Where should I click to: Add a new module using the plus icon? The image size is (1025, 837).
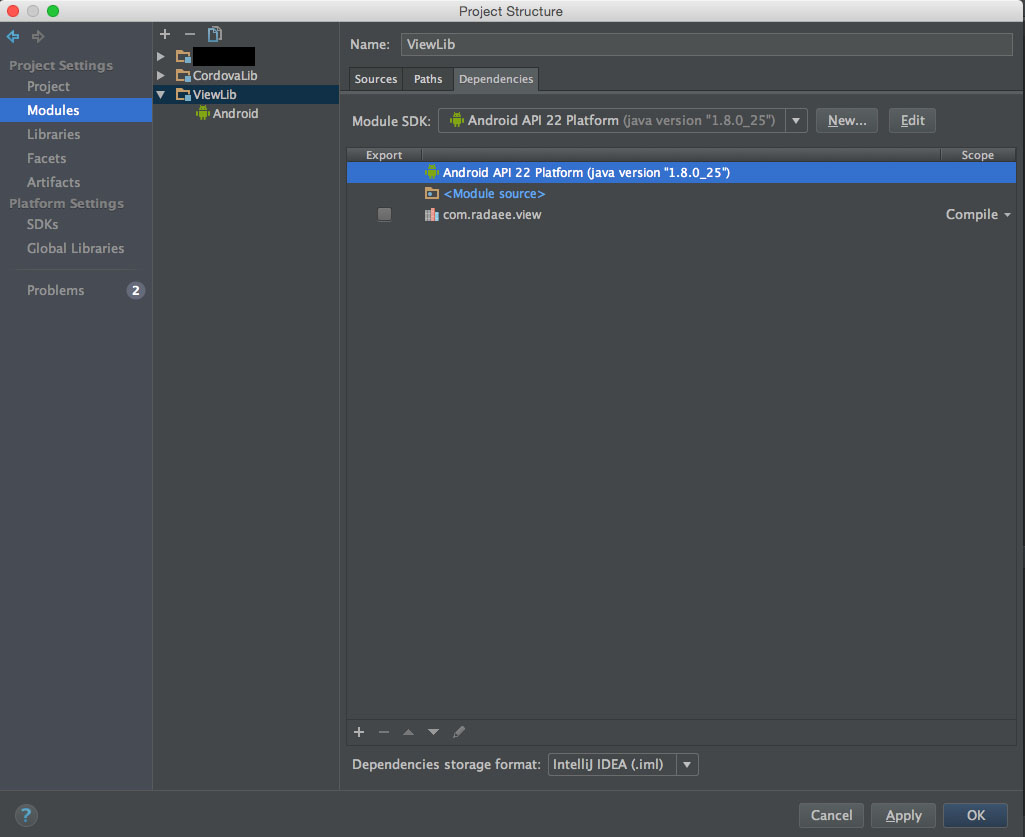[x=164, y=34]
